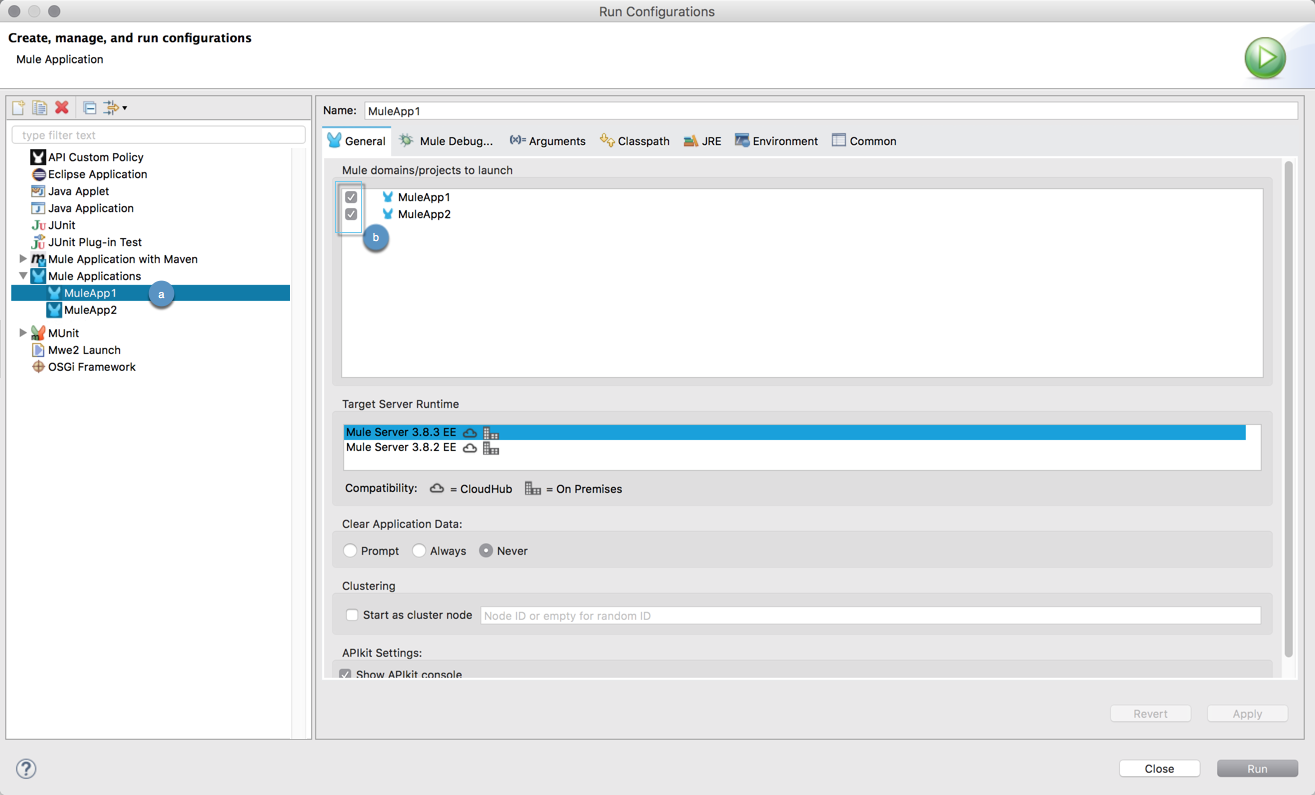Screen dimensions: 1315x795
Task: Uncheck MuleApp2 in the projects to launch
Action: 351,214
